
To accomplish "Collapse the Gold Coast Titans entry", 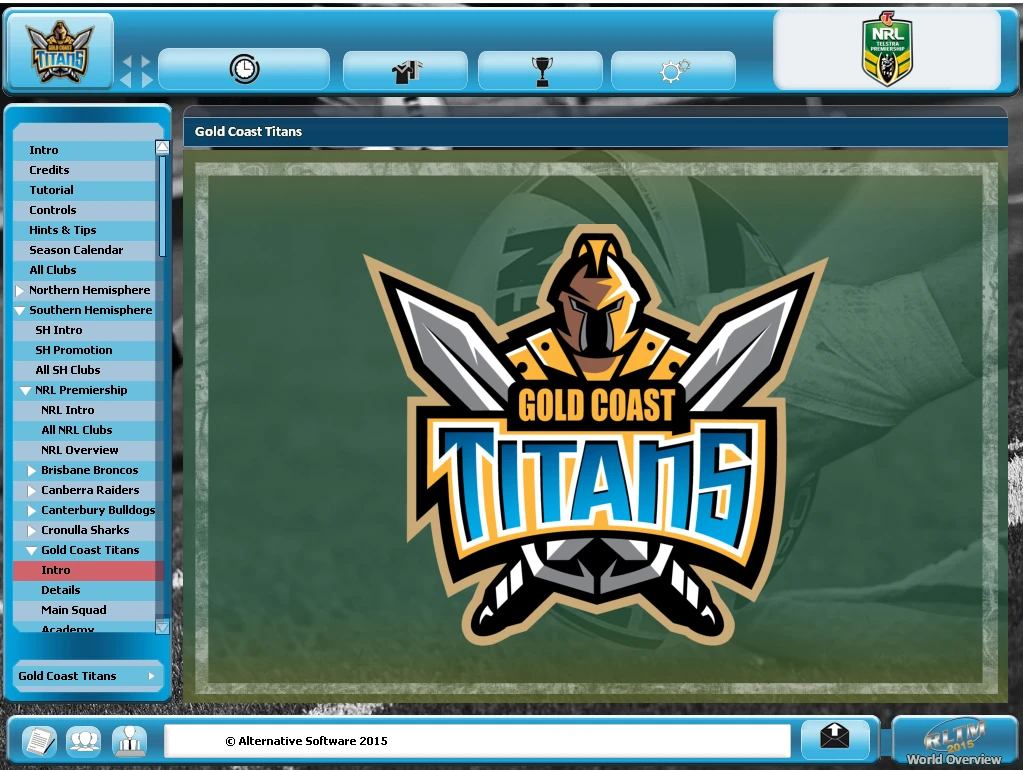I will pos(31,551).
